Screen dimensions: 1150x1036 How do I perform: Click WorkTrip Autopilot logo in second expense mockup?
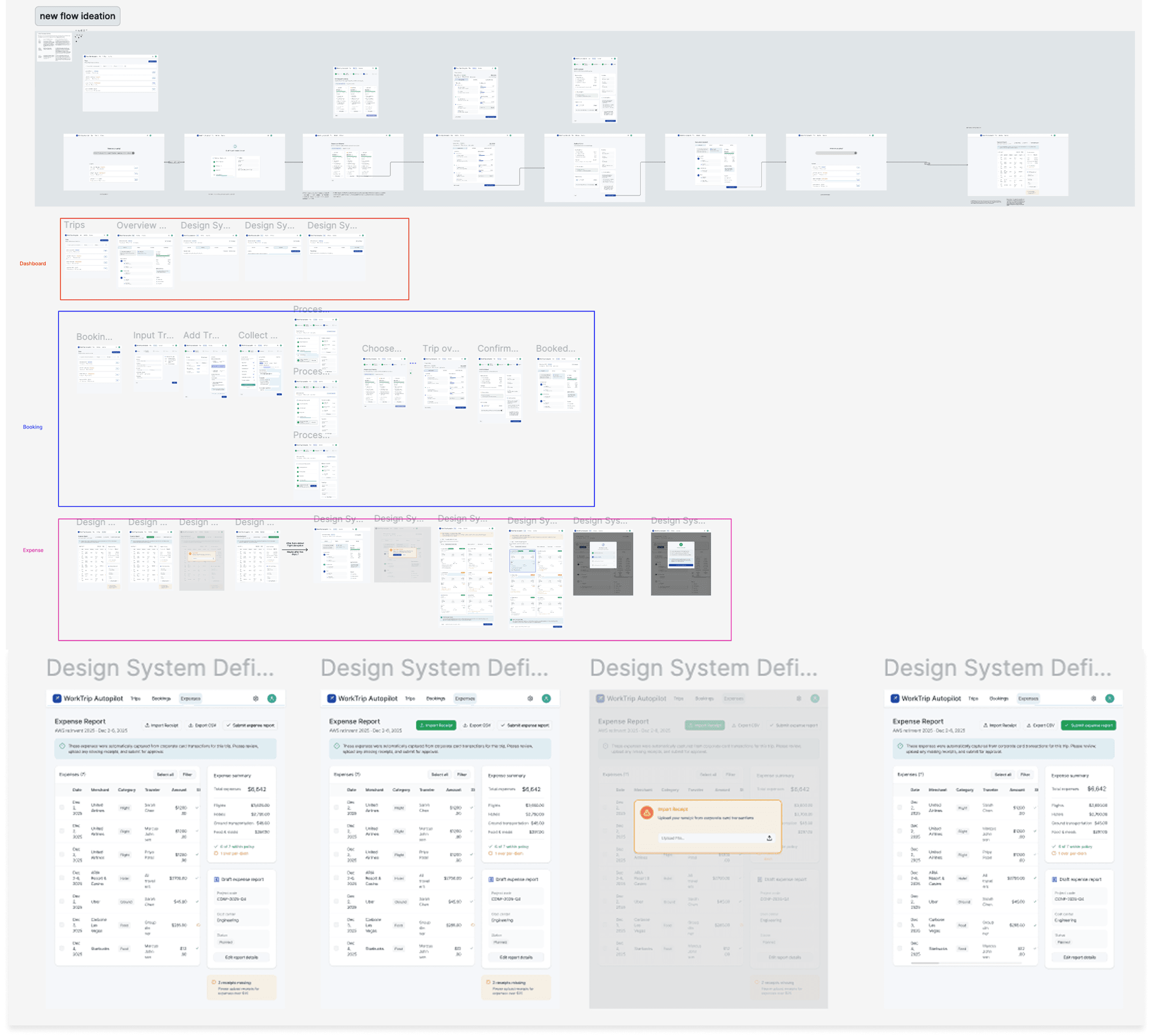332,698
